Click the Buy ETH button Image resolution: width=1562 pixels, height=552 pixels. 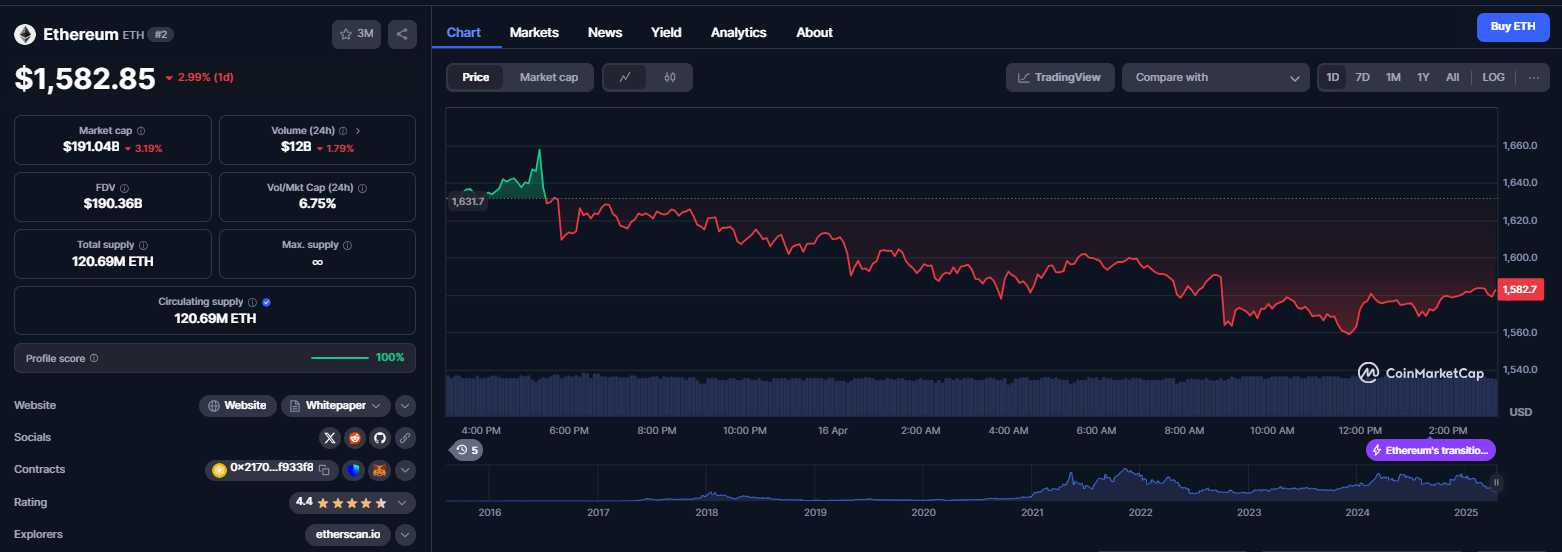(1512, 27)
